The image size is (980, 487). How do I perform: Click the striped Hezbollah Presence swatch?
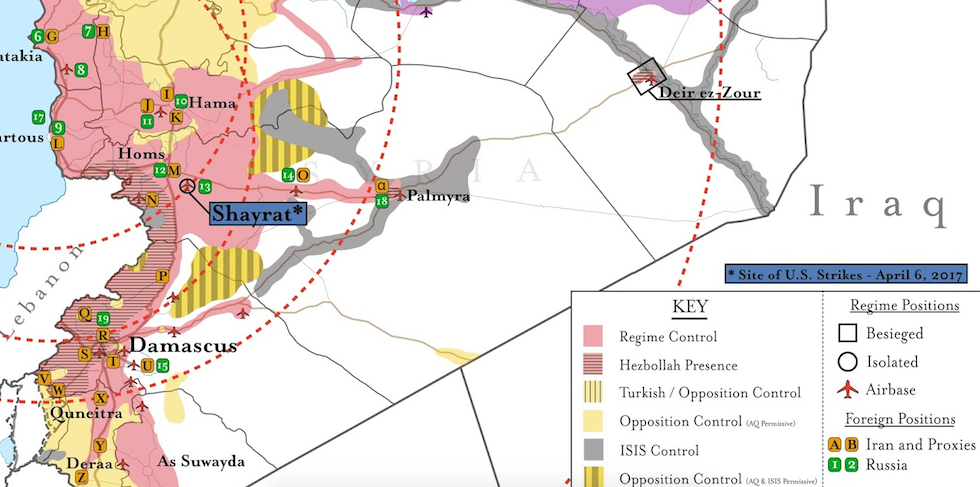(x=597, y=365)
